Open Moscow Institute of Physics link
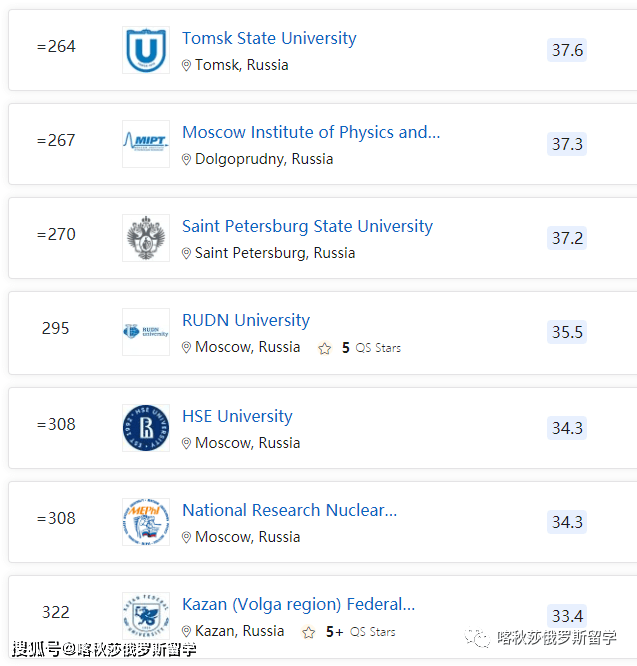 (311, 132)
